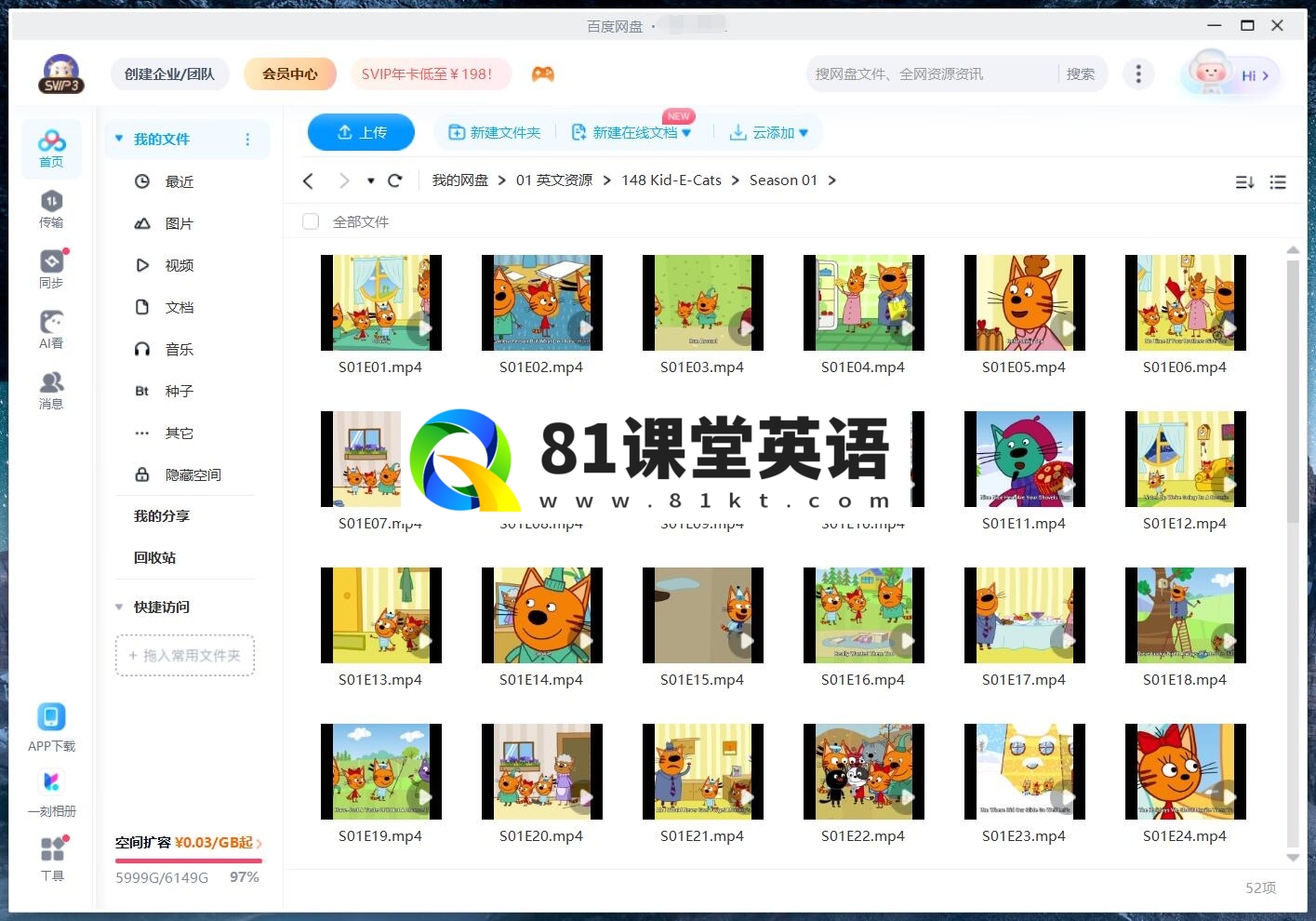Switch to list view icon
The image size is (1316, 921).
[1278, 182]
